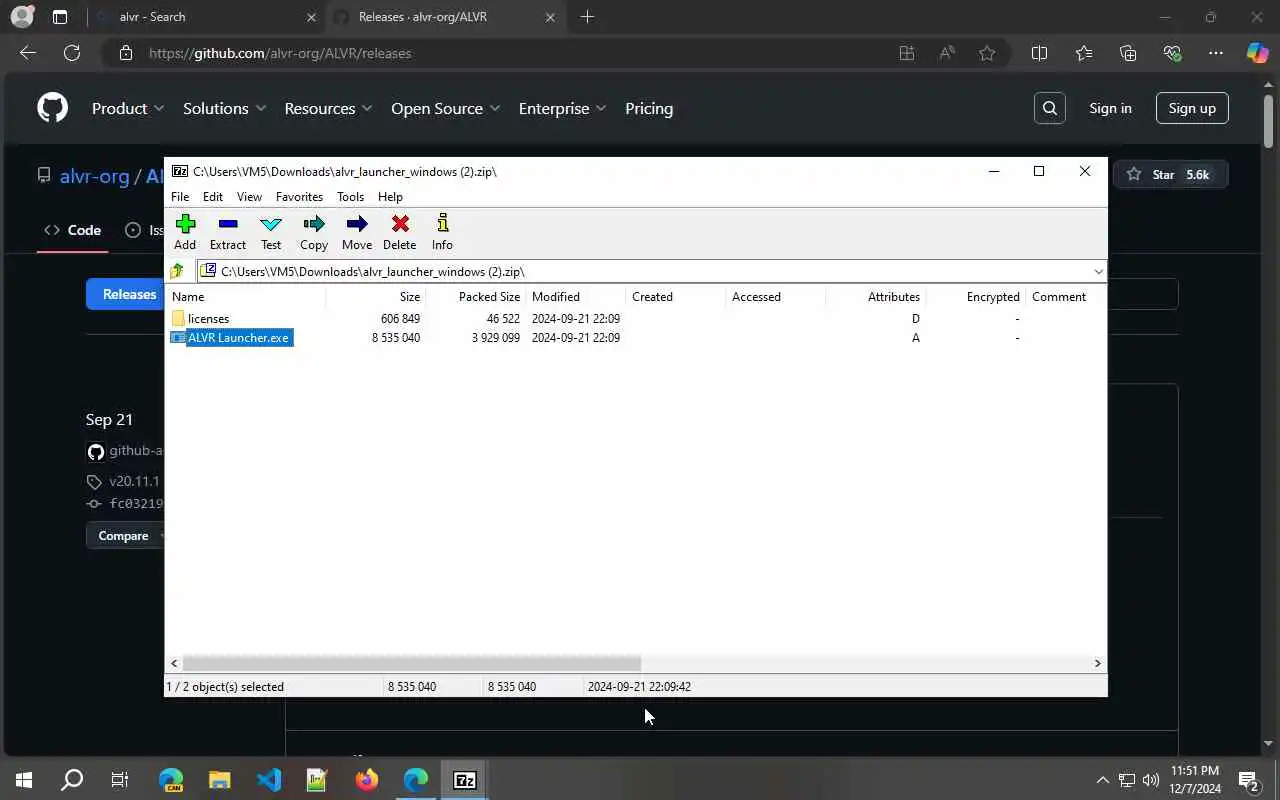Viewport: 1280px width, 800px height.
Task: Open the Info tool
Action: pos(442,232)
